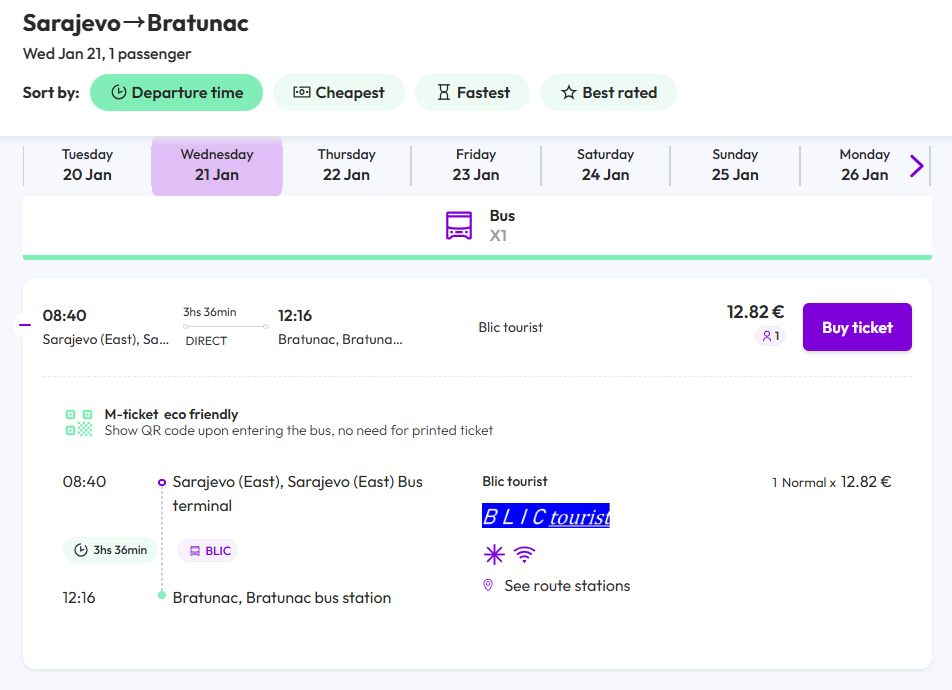
Task: Click the Blic tourist carrier name in summary row
Action: [x=511, y=327]
